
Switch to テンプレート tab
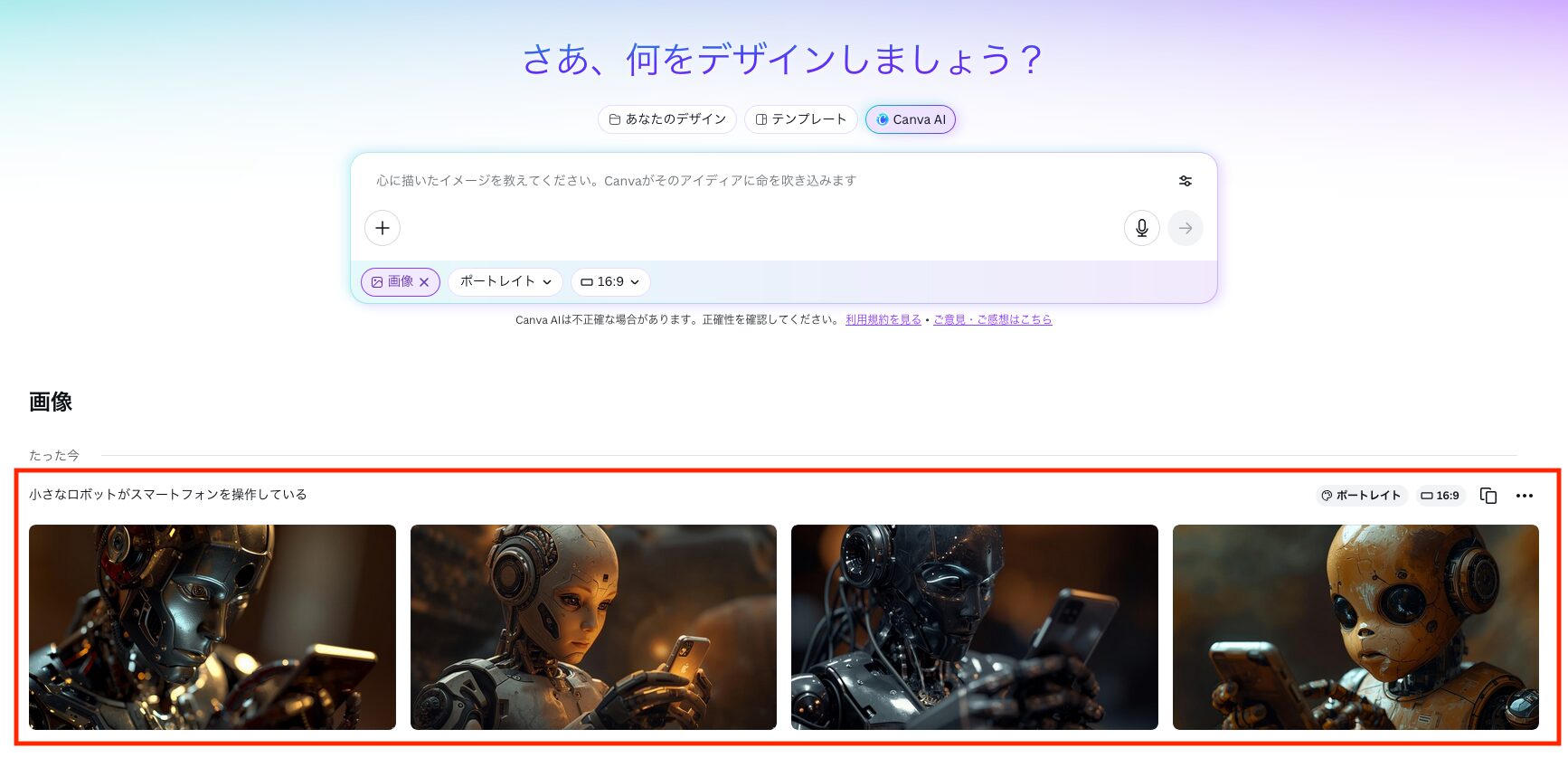801,119
